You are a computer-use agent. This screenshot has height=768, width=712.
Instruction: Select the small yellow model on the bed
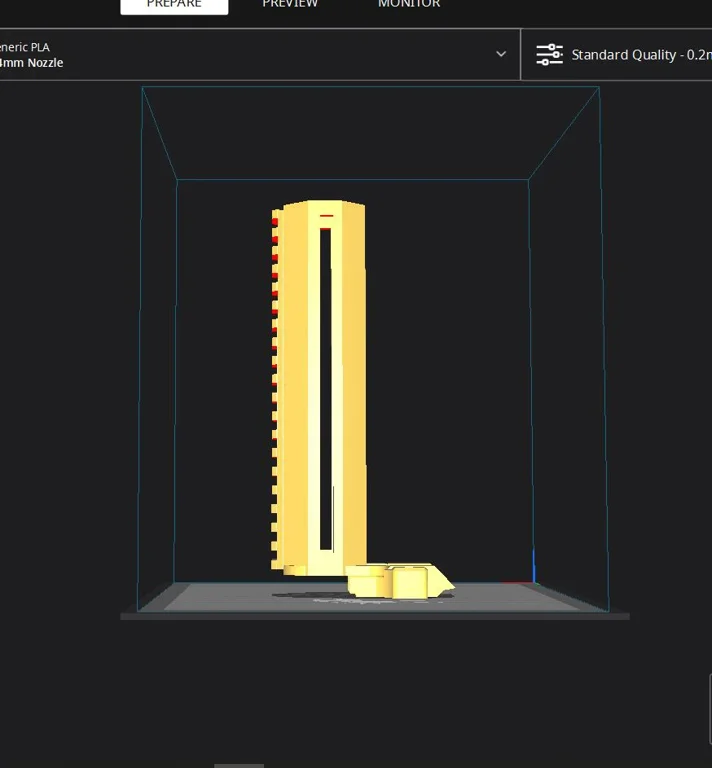[400, 581]
